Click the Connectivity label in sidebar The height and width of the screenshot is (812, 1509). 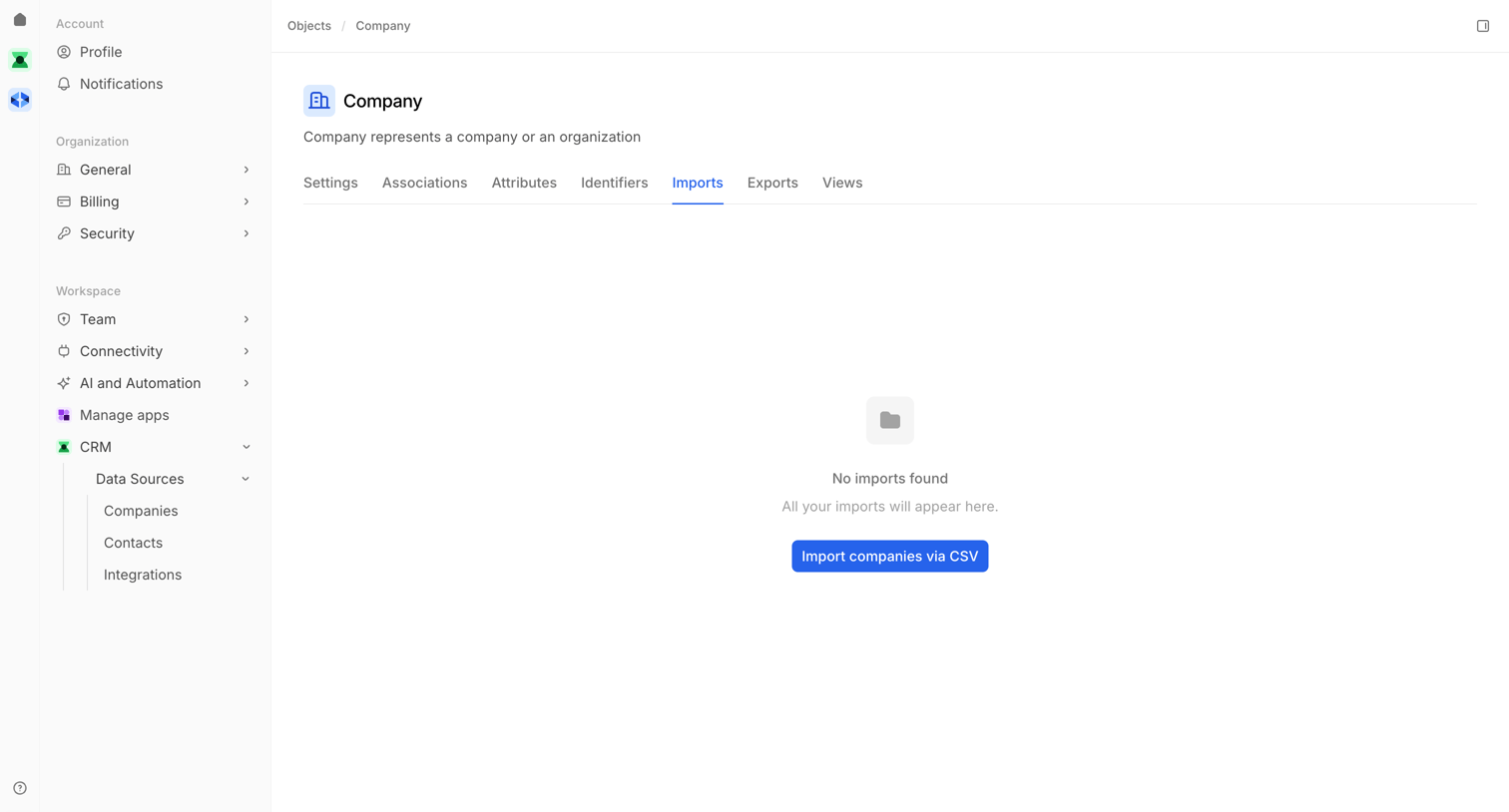pos(121,351)
